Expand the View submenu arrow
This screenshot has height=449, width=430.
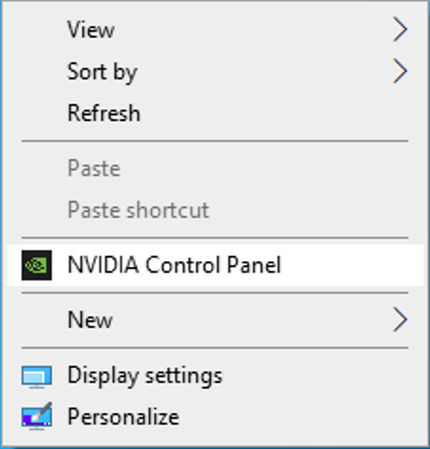(x=400, y=29)
